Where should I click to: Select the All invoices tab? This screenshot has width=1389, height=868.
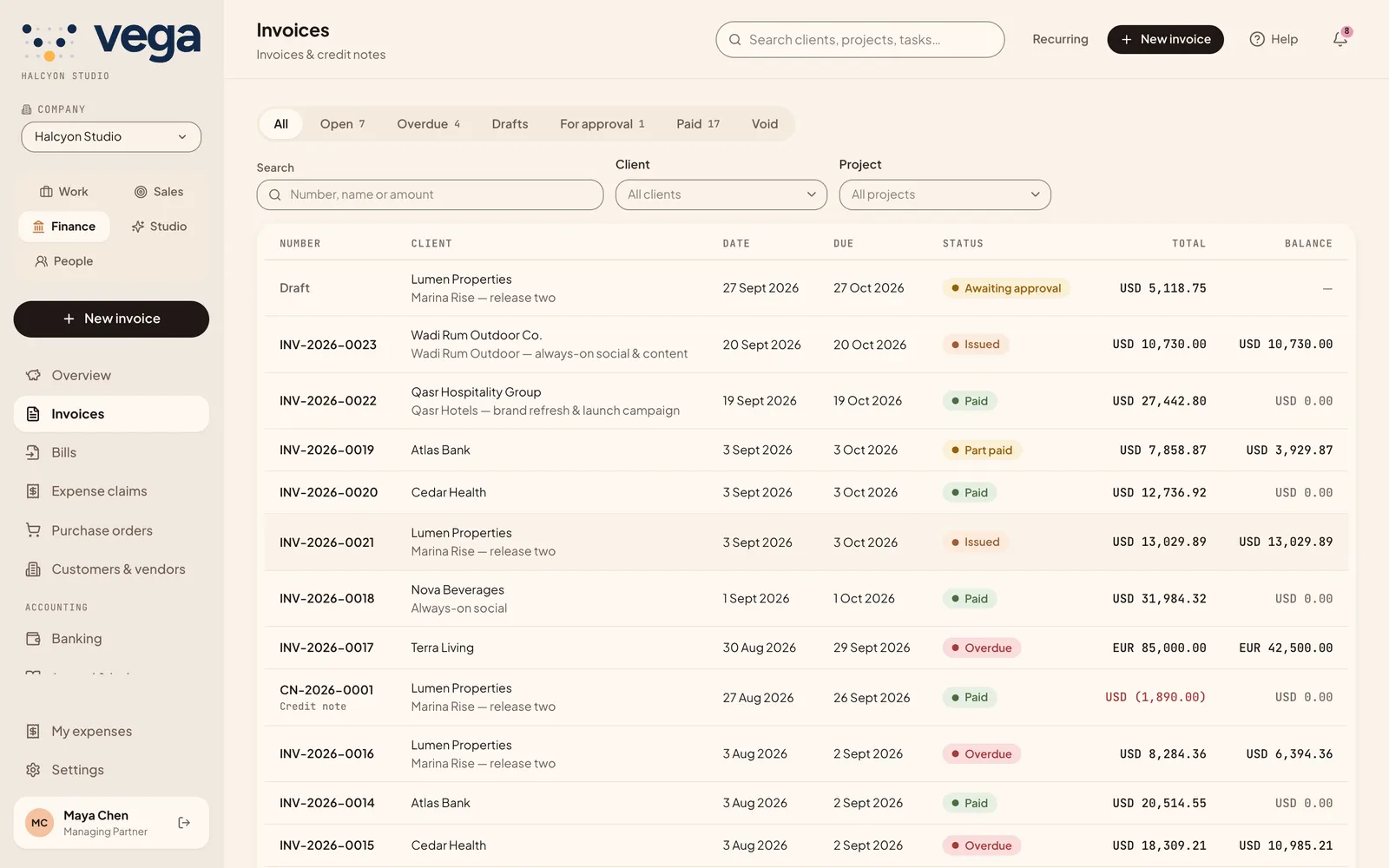280,124
